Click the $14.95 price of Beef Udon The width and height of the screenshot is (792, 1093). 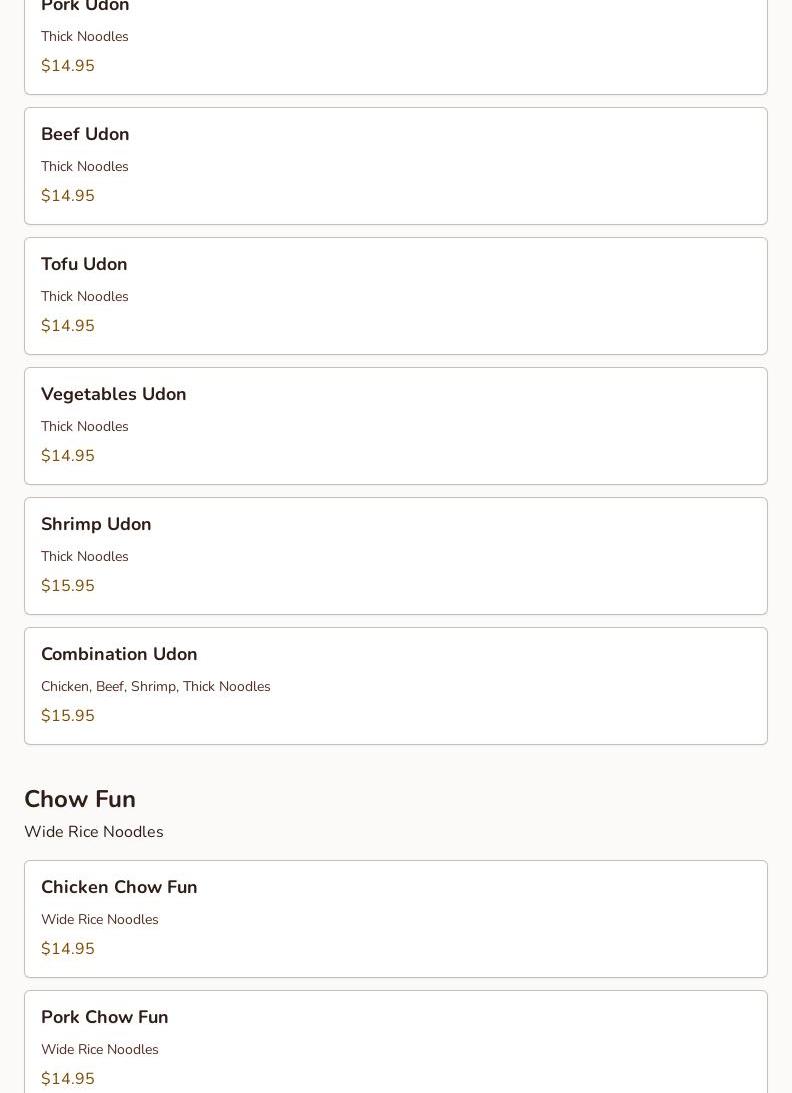coord(68,196)
